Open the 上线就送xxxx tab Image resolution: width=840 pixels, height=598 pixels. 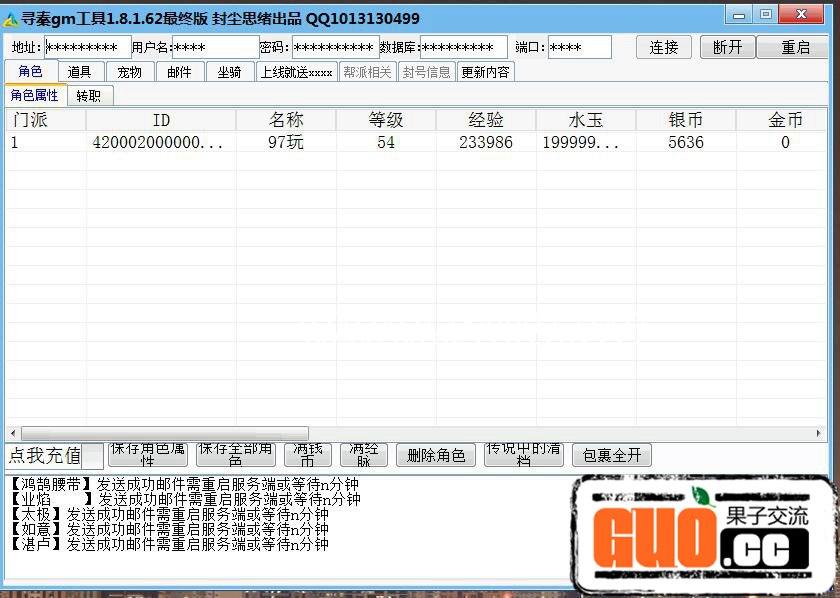pyautogui.click(x=297, y=72)
